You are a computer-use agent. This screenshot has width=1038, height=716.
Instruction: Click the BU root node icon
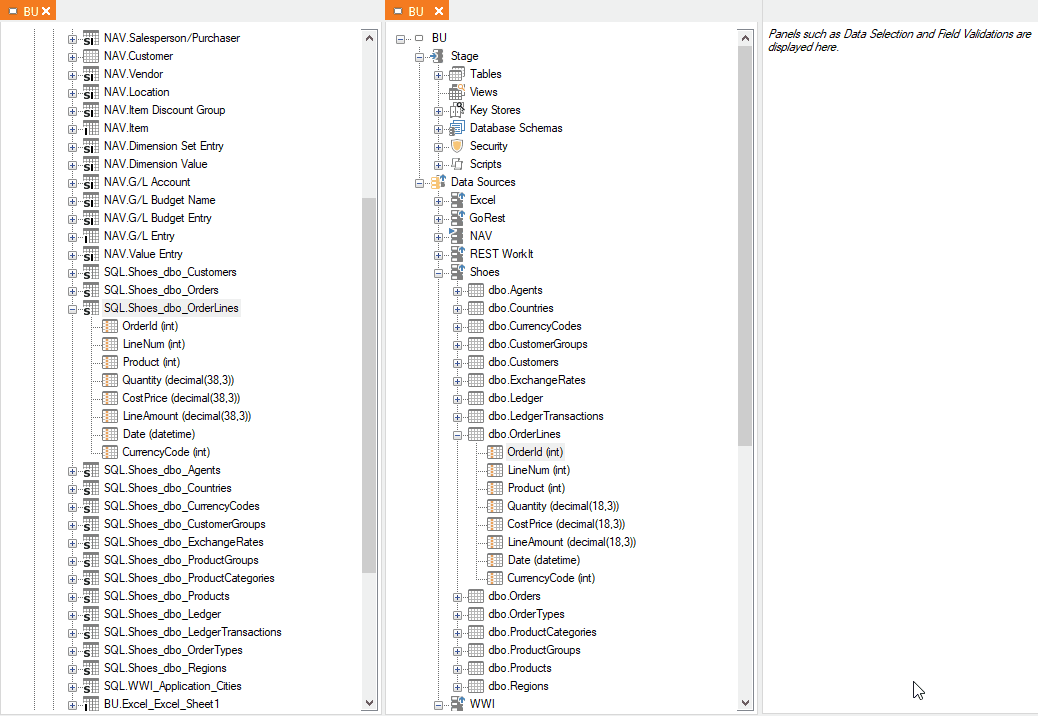pos(419,38)
